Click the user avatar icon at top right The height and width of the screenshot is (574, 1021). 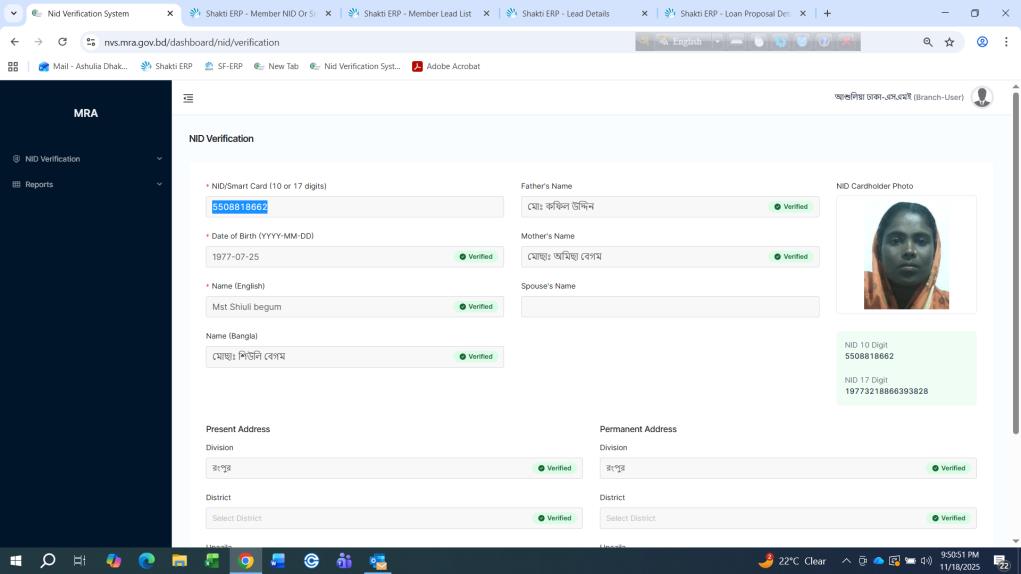click(982, 97)
